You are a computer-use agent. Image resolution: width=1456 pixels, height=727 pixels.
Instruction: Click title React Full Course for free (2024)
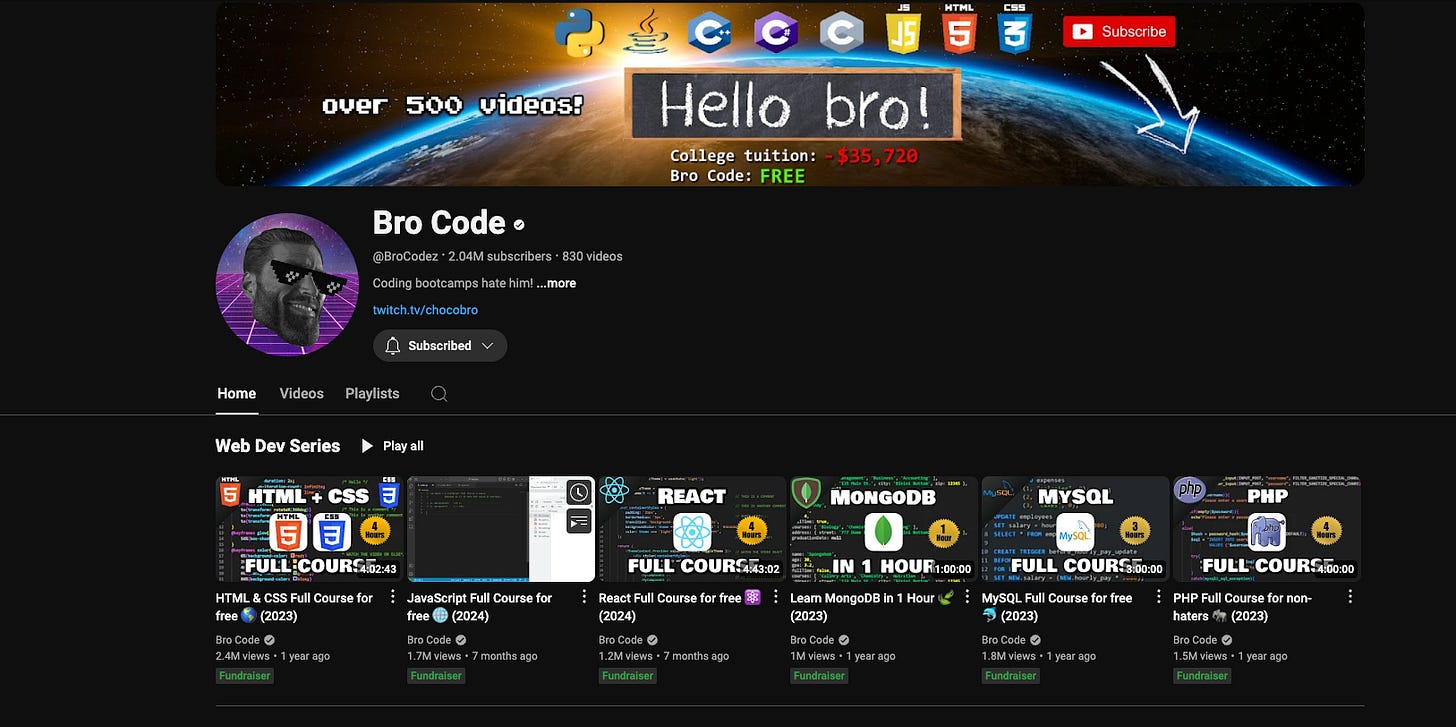pyautogui.click(x=680, y=607)
